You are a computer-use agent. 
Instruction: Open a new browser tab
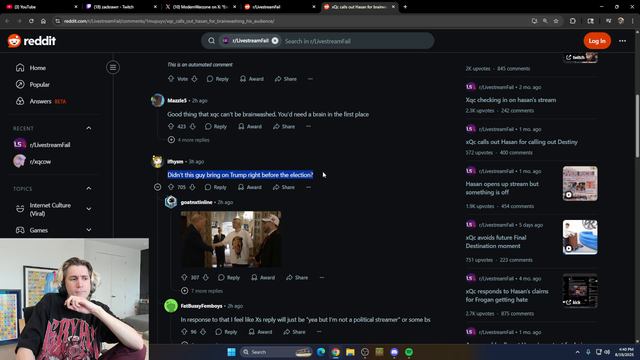click(x=405, y=7)
